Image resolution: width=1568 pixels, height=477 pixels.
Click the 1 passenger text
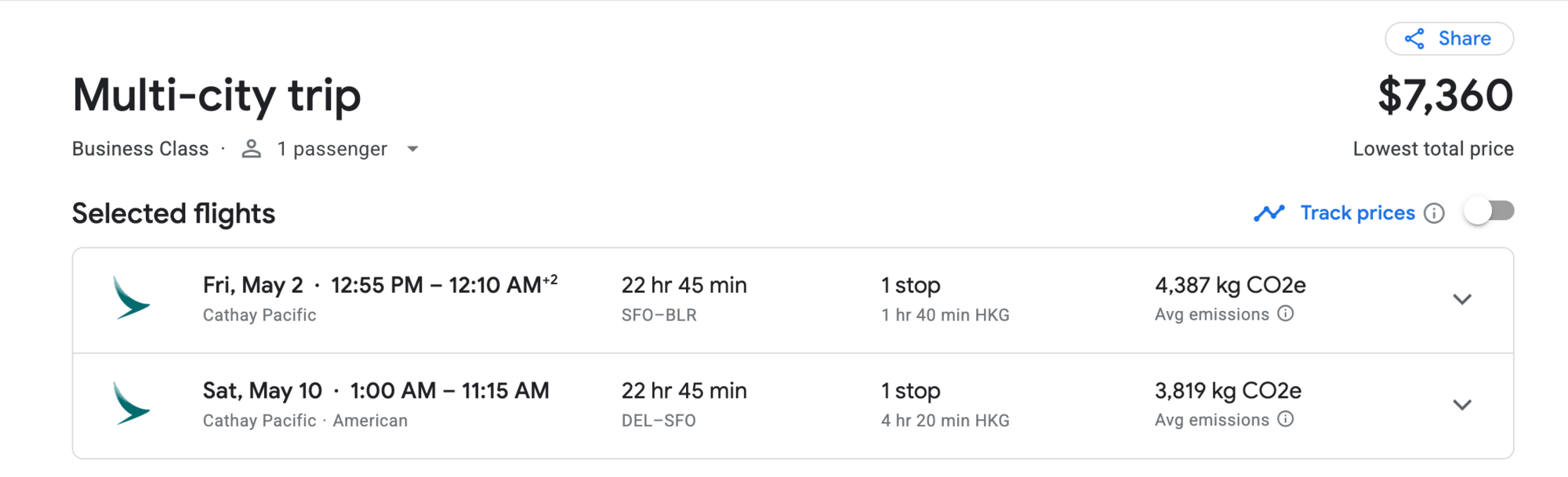(x=332, y=149)
